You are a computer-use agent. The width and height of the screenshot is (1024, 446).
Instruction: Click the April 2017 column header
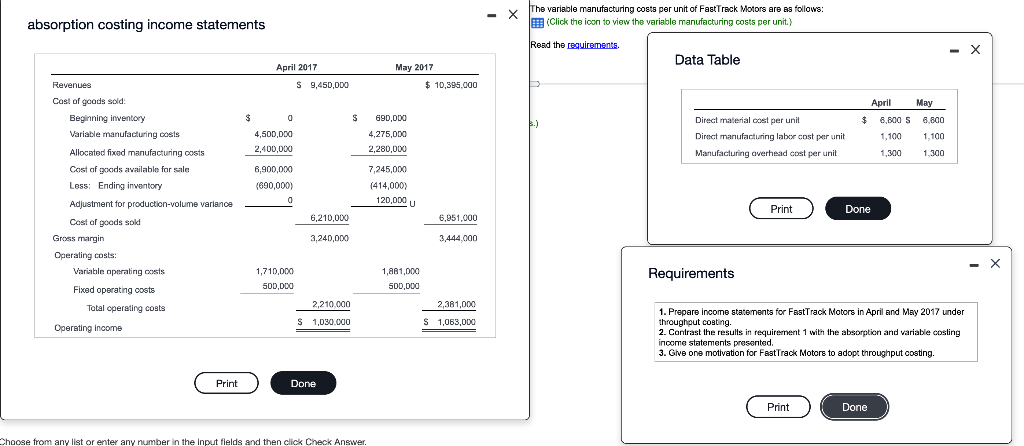pyautogui.click(x=297, y=67)
